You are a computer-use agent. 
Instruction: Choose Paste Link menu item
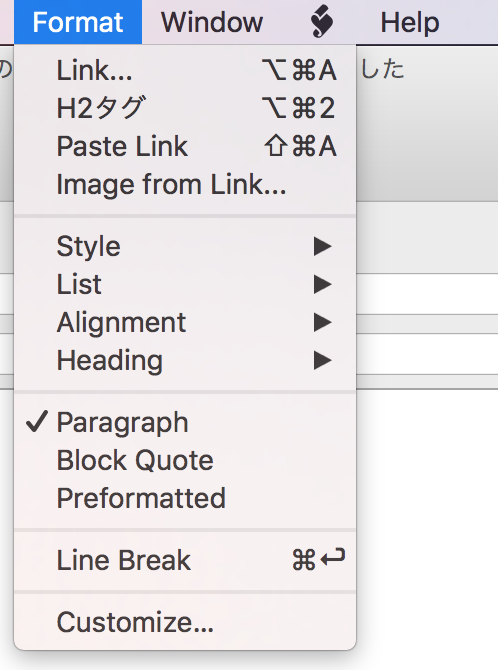(x=185, y=146)
